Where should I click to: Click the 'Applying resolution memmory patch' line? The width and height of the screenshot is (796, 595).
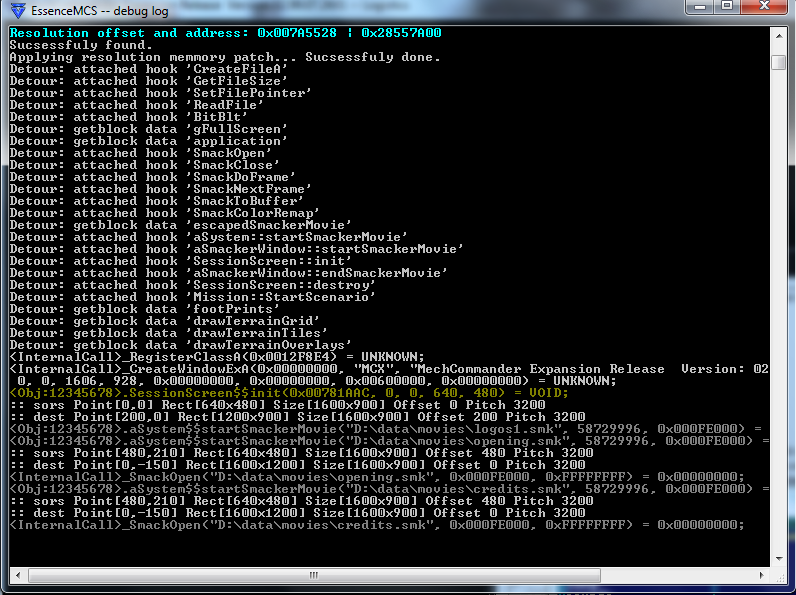tap(225, 57)
